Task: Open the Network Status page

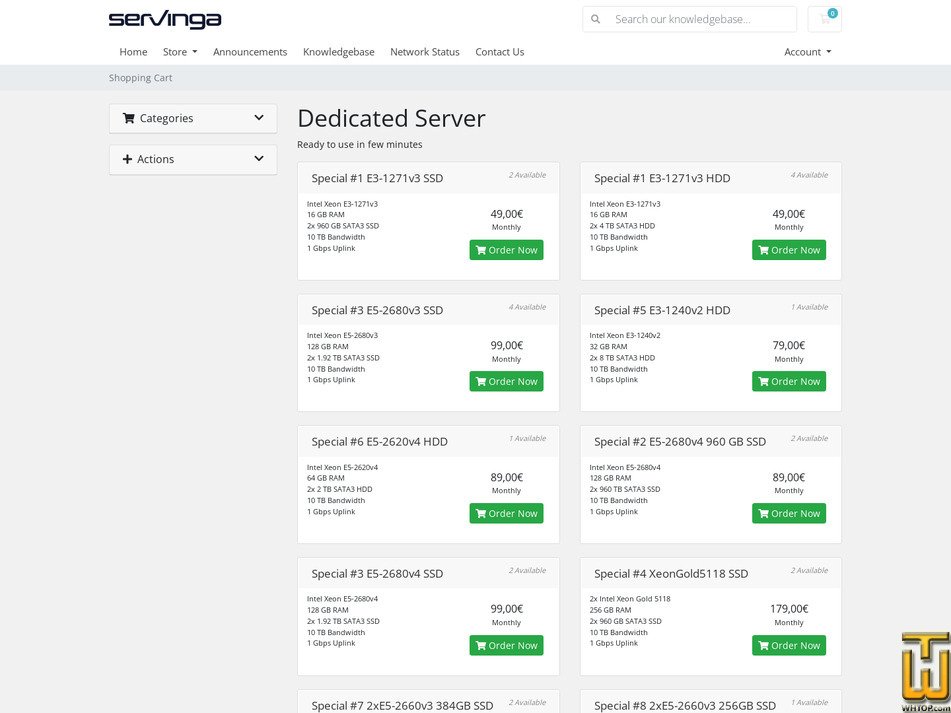Action: [x=424, y=51]
